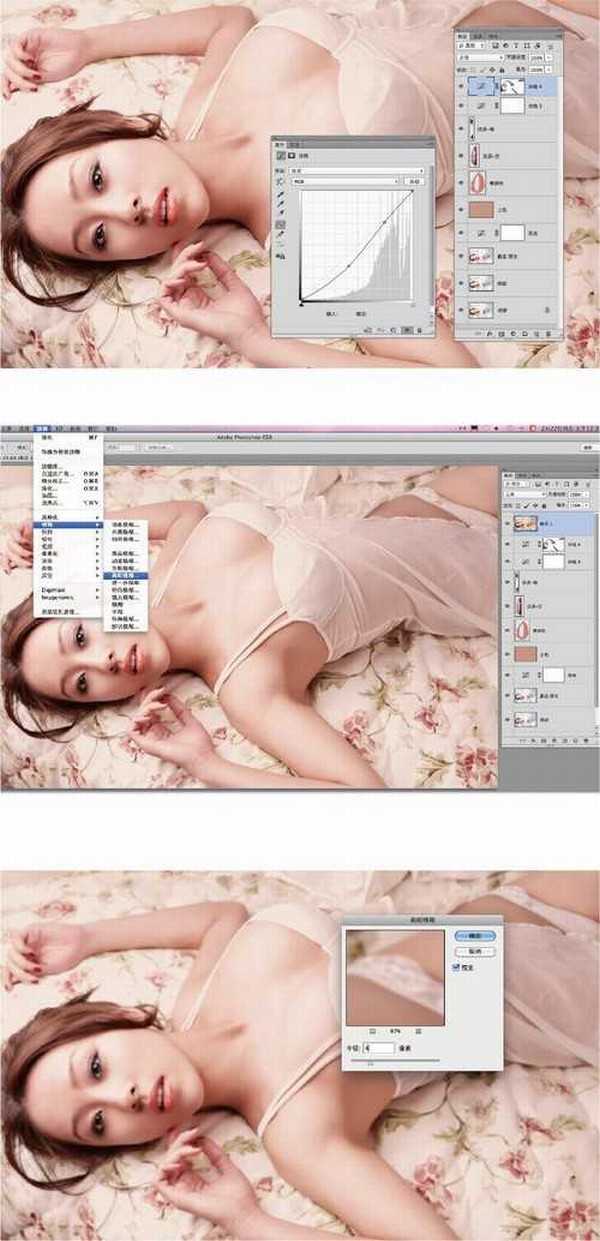Open the layer blend mode dropdown
The width and height of the screenshot is (600, 1241).
point(480,58)
